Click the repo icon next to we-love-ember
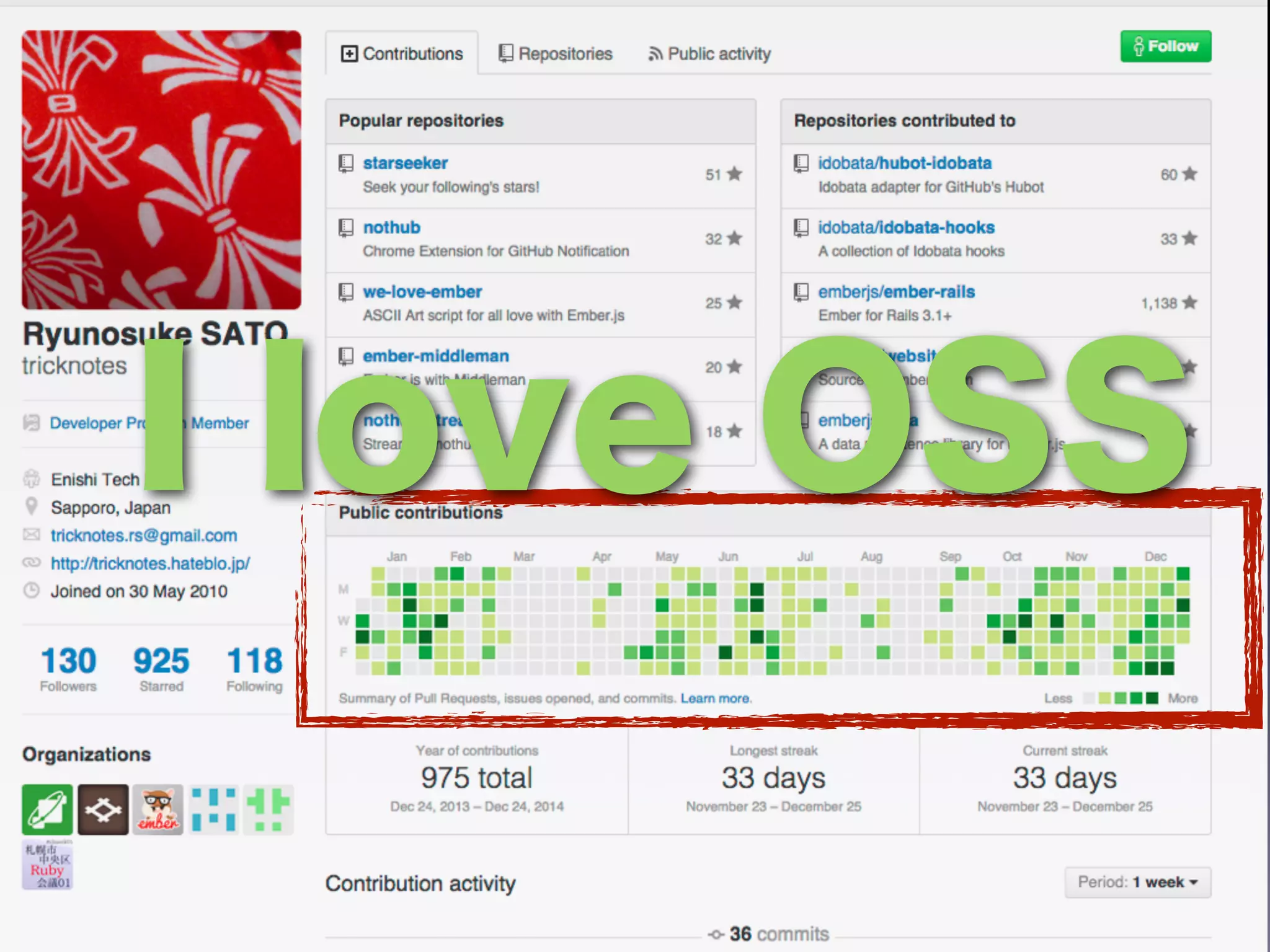 click(346, 292)
